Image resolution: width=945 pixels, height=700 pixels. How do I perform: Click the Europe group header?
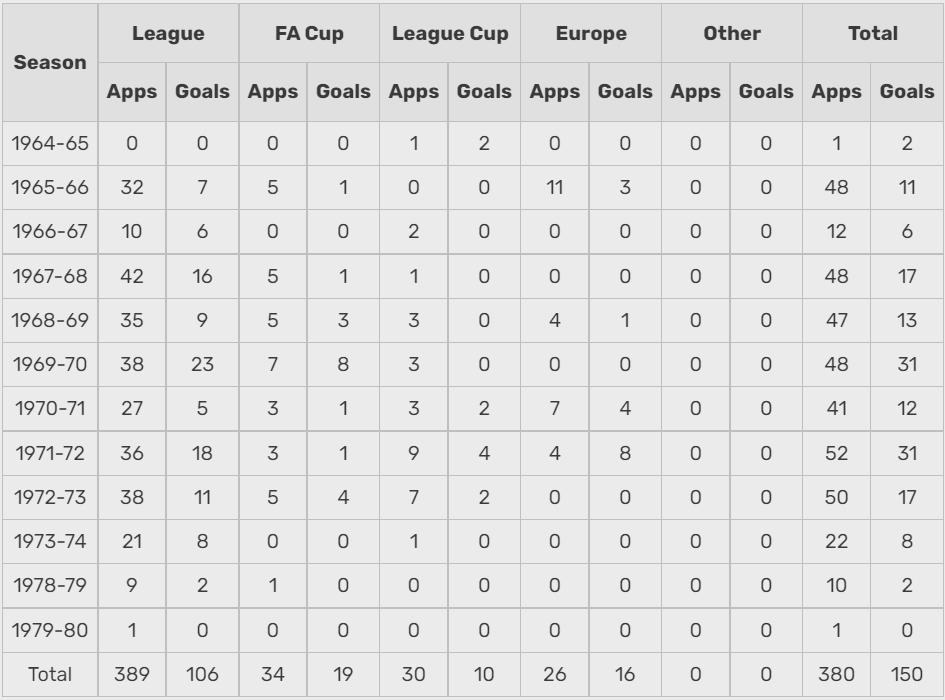click(591, 33)
